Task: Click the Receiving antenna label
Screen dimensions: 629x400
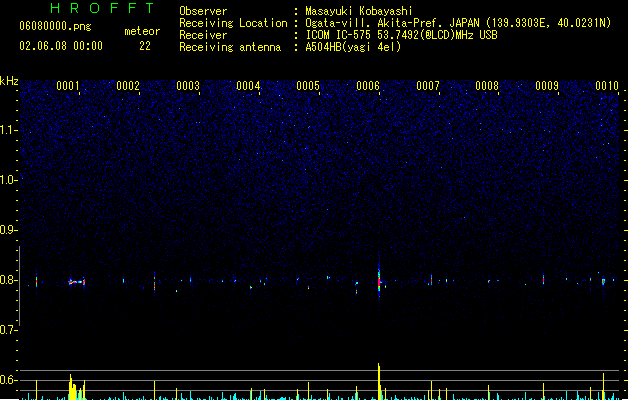Action: tap(230, 47)
